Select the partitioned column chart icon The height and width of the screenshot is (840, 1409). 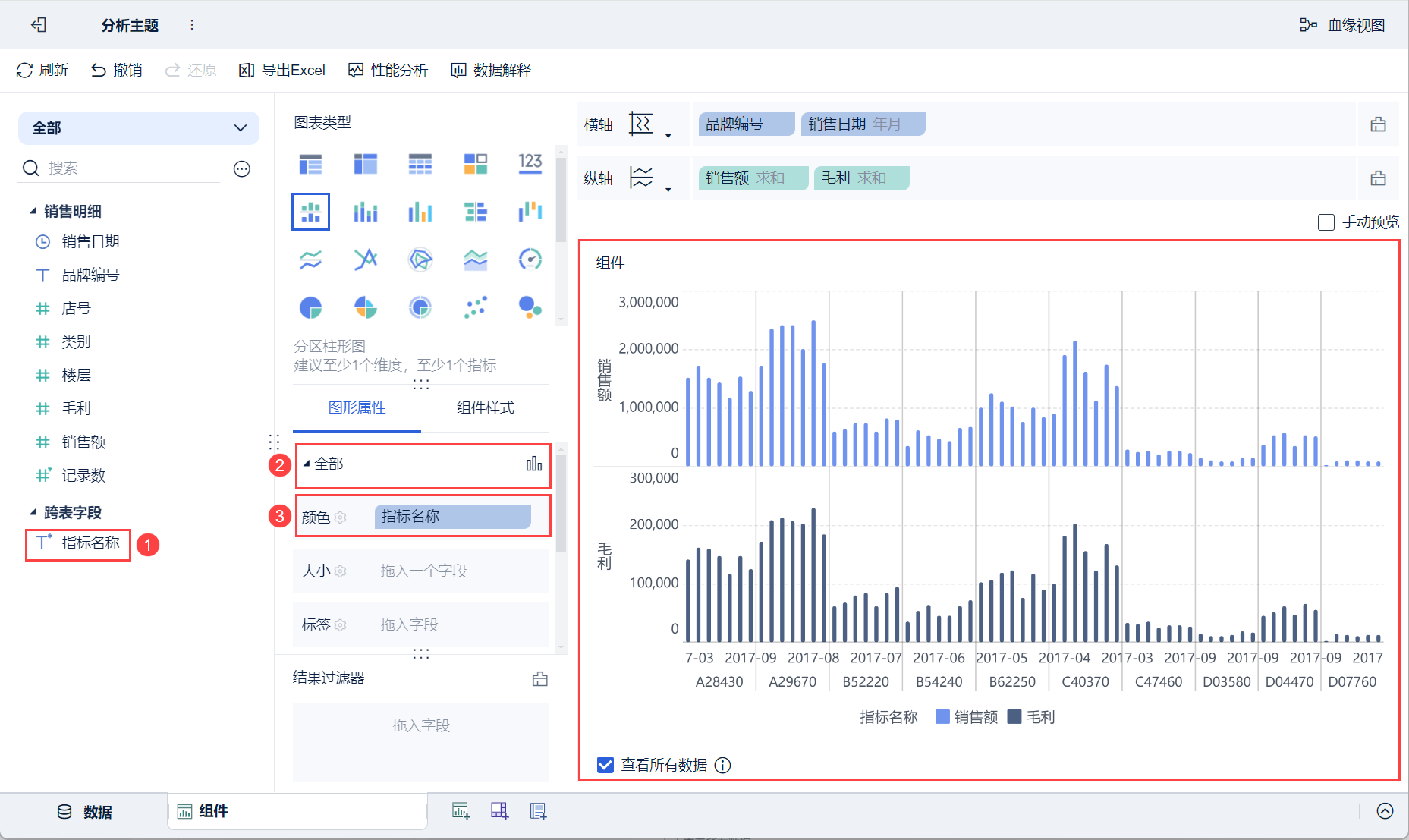pos(310,212)
